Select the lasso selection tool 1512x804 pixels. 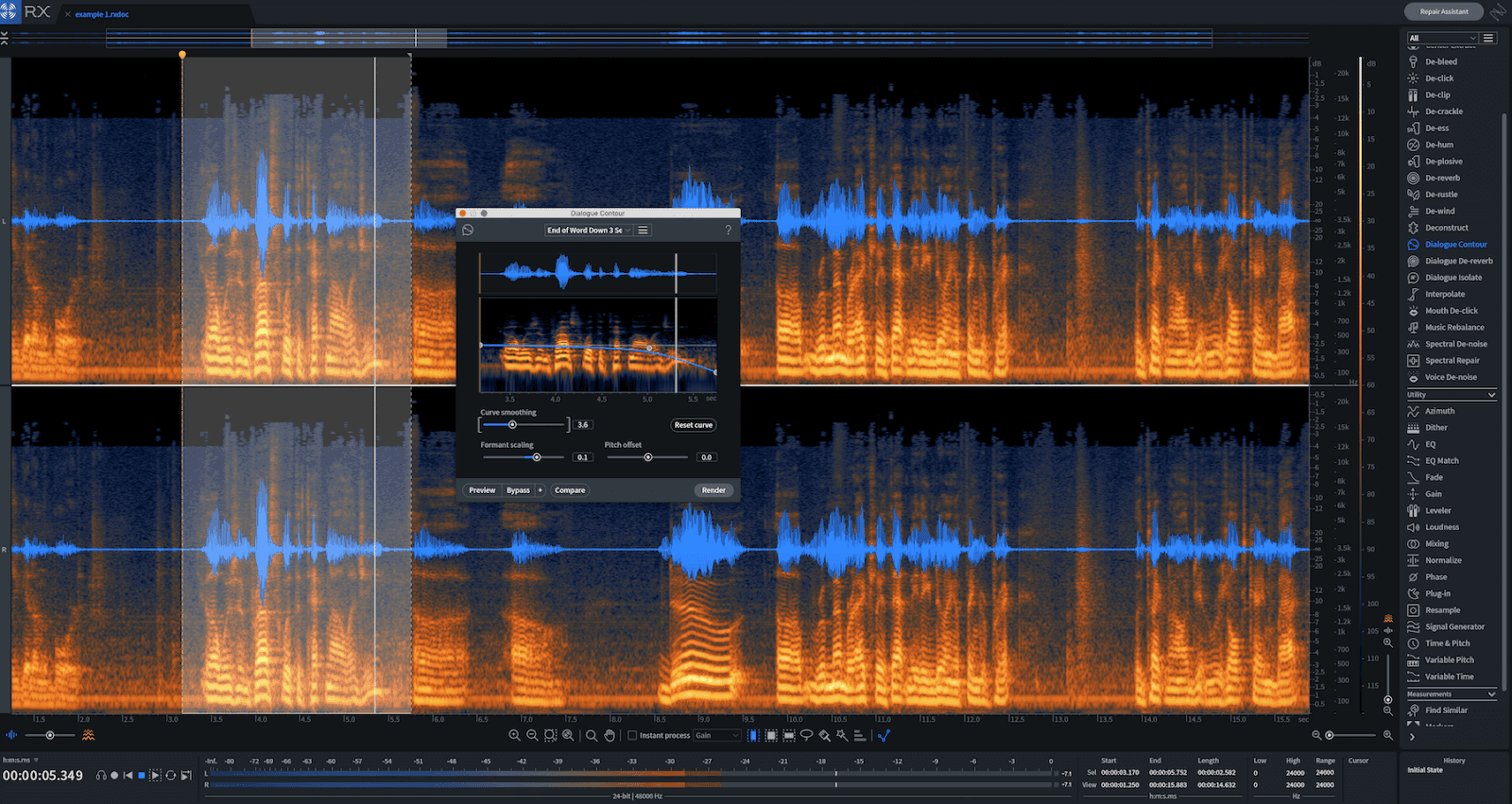click(806, 735)
